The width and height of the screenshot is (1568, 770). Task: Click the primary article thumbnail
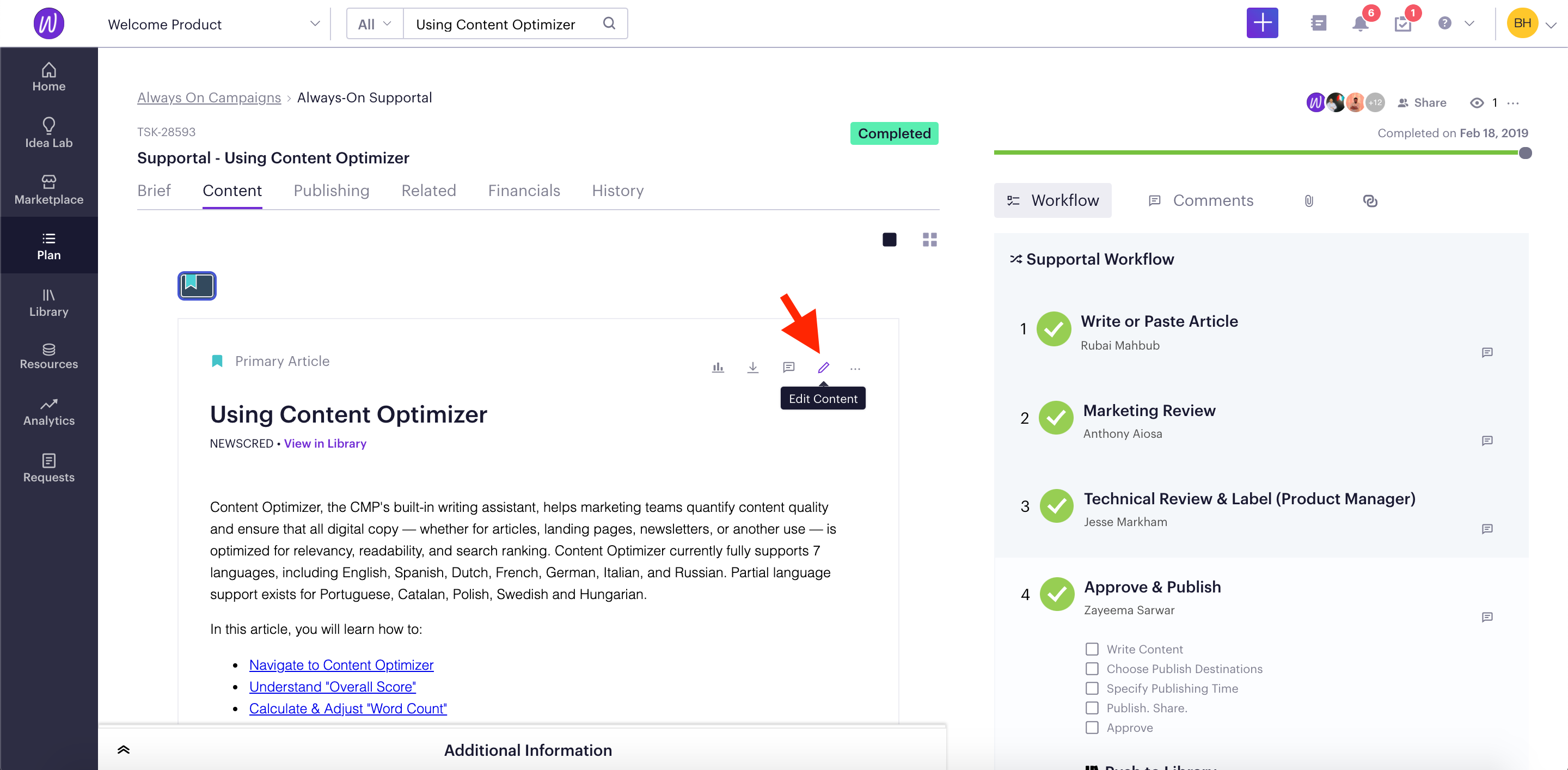point(197,285)
